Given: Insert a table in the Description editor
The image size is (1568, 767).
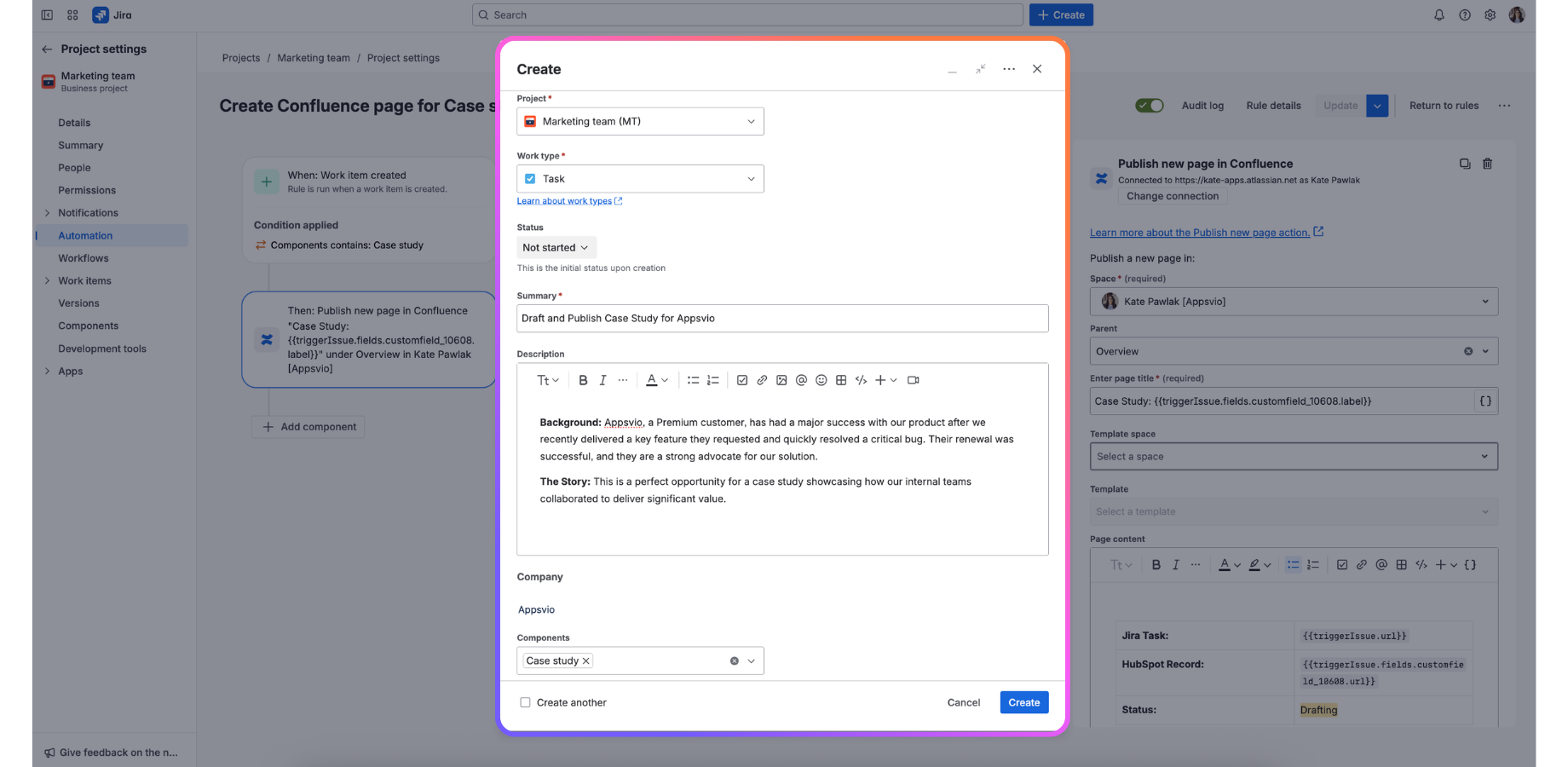Looking at the screenshot, I should point(841,380).
